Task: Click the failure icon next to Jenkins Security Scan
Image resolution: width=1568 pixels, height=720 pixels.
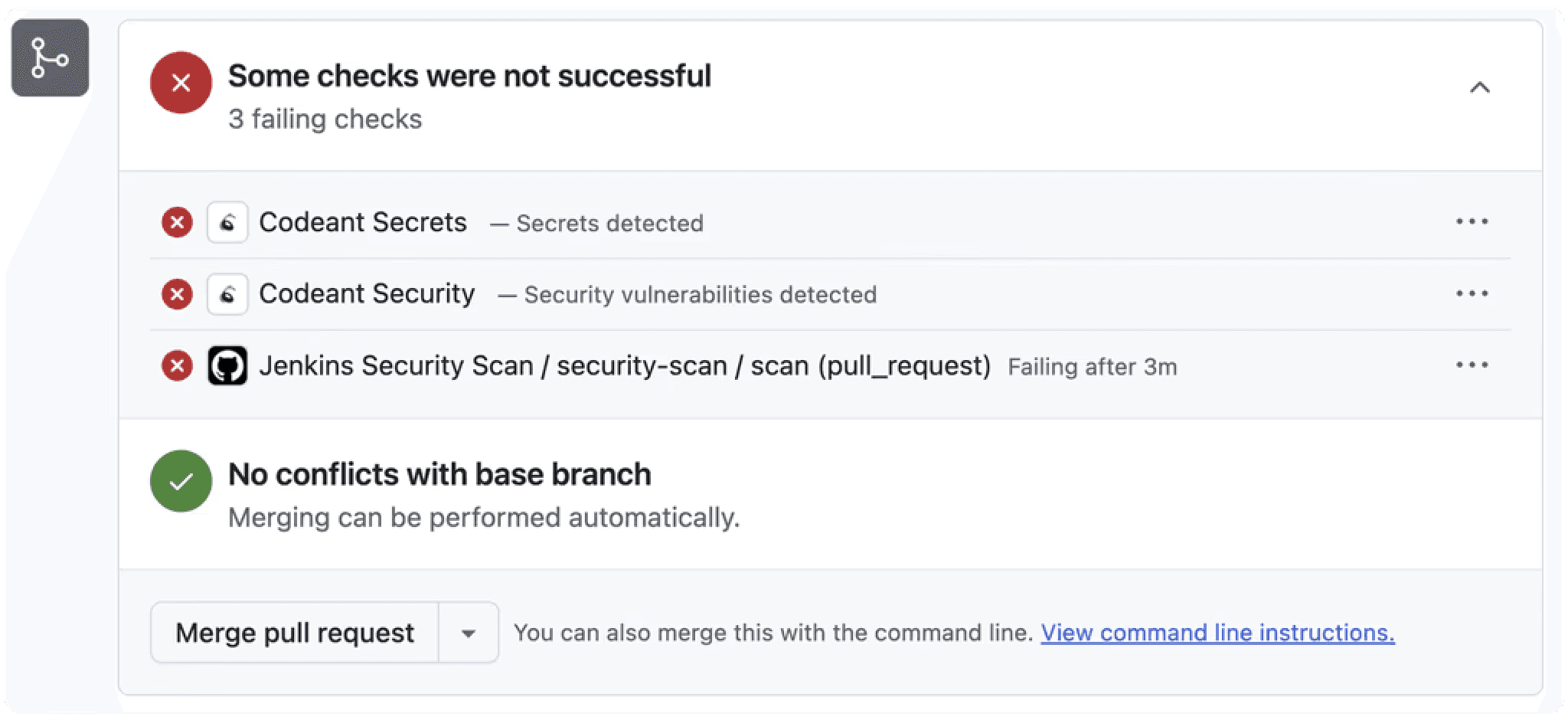Action: (x=177, y=365)
